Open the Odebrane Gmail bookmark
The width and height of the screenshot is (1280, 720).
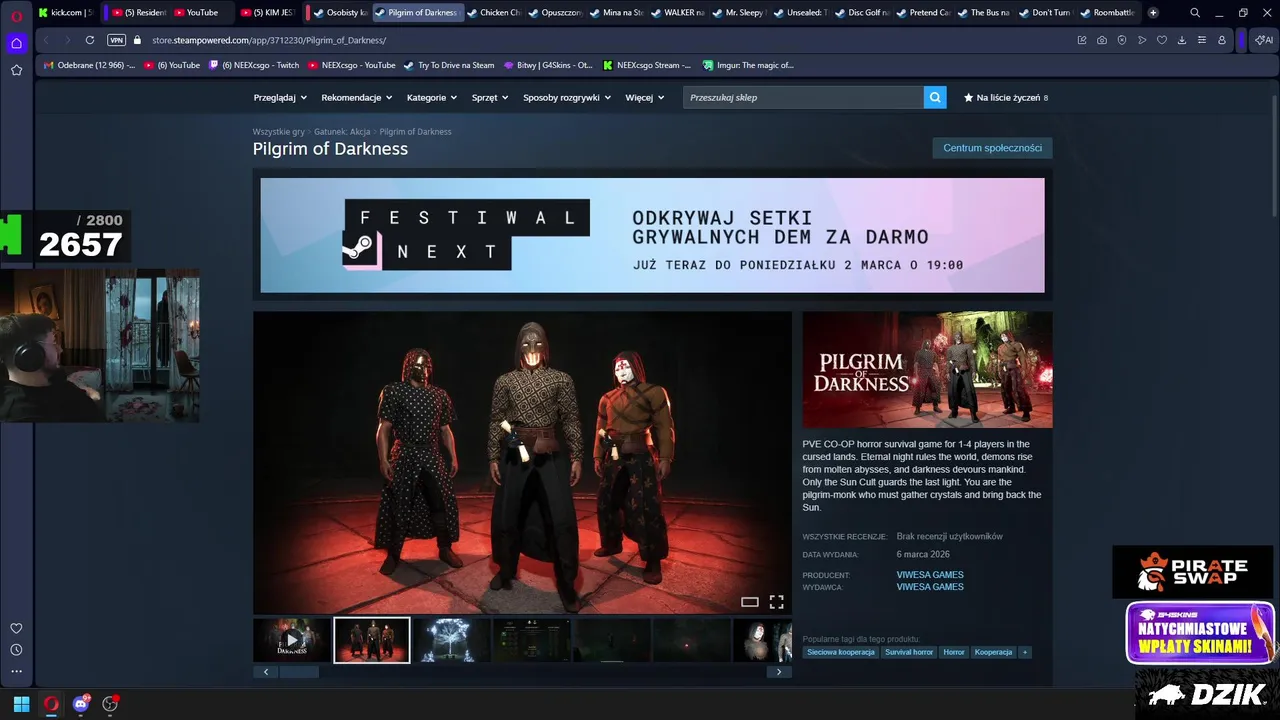pyautogui.click(x=89, y=65)
